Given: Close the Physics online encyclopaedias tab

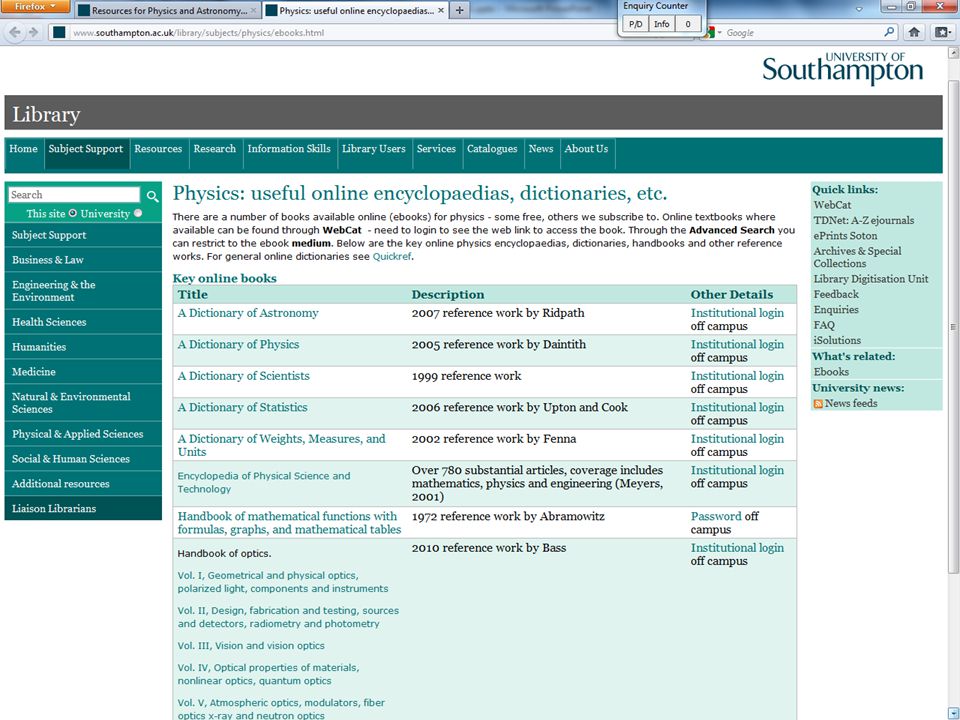Looking at the screenshot, I should [x=440, y=10].
